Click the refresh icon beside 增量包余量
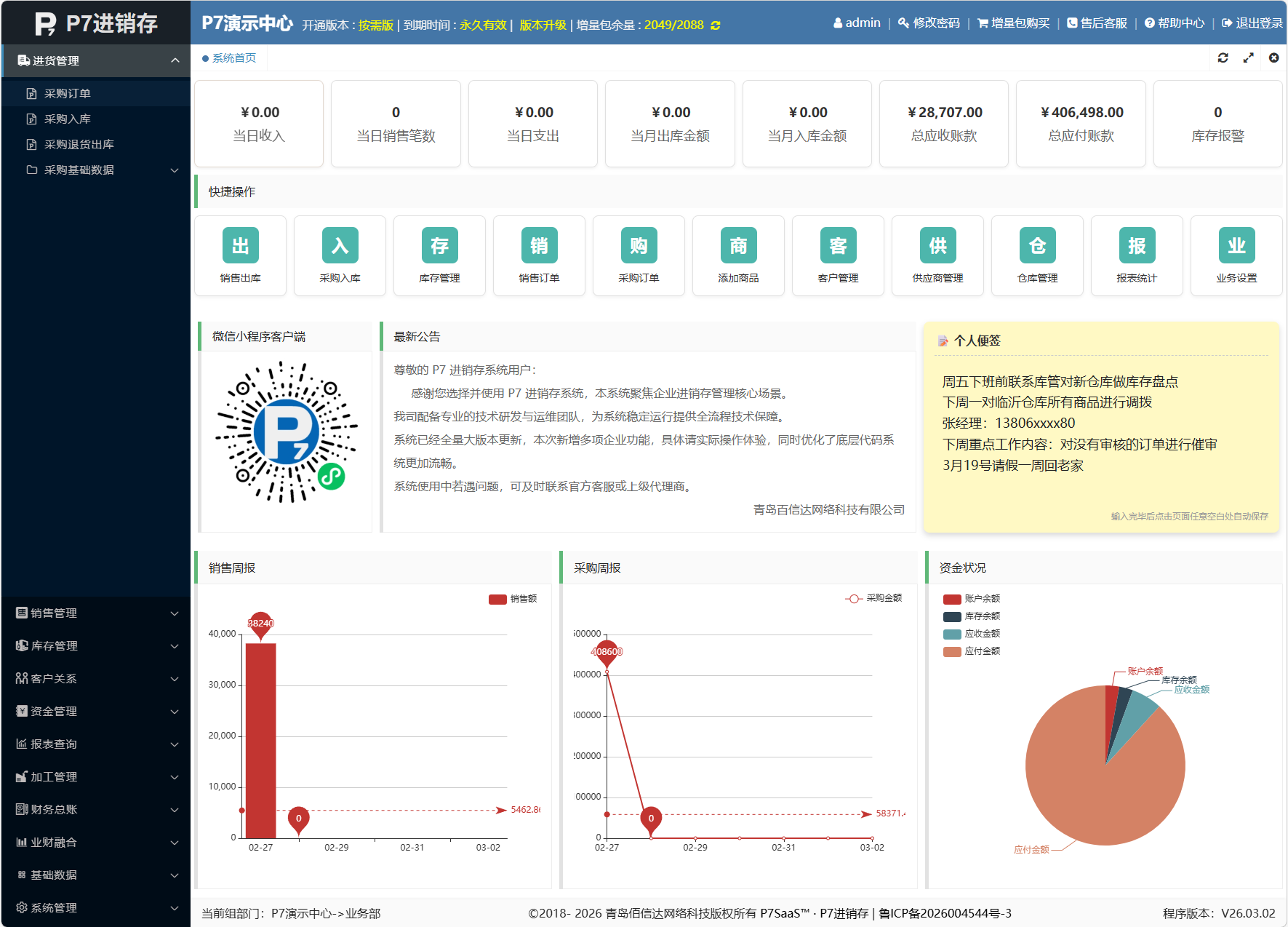The height and width of the screenshot is (927, 1288). pyautogui.click(x=716, y=25)
